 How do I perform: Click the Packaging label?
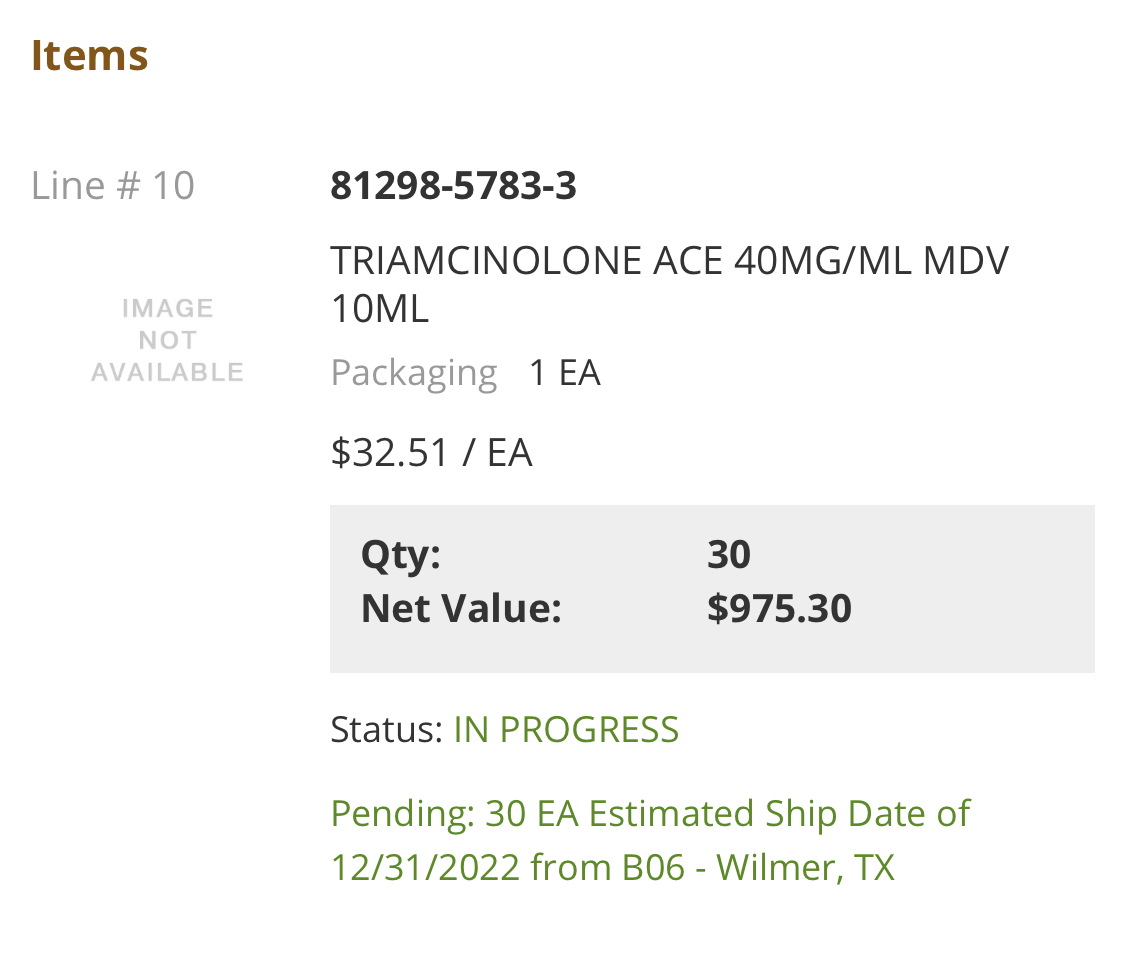click(414, 373)
